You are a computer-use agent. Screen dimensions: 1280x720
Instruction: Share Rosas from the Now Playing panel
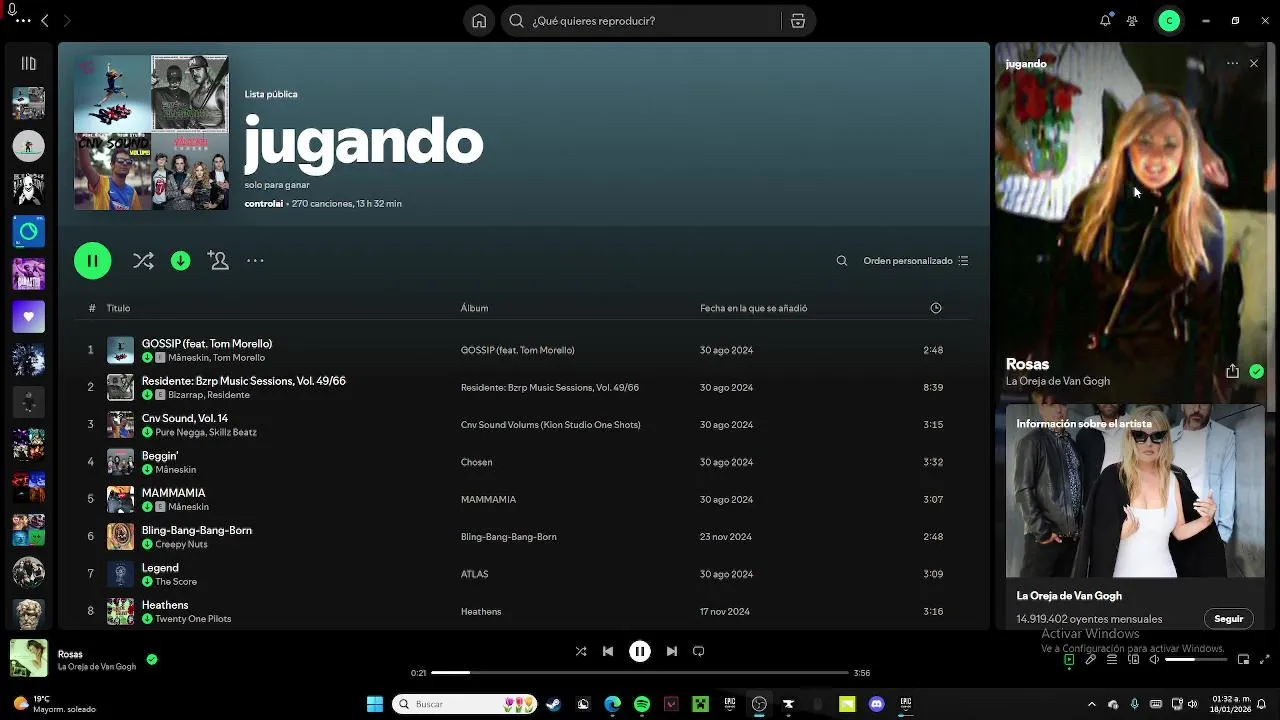tap(1232, 371)
